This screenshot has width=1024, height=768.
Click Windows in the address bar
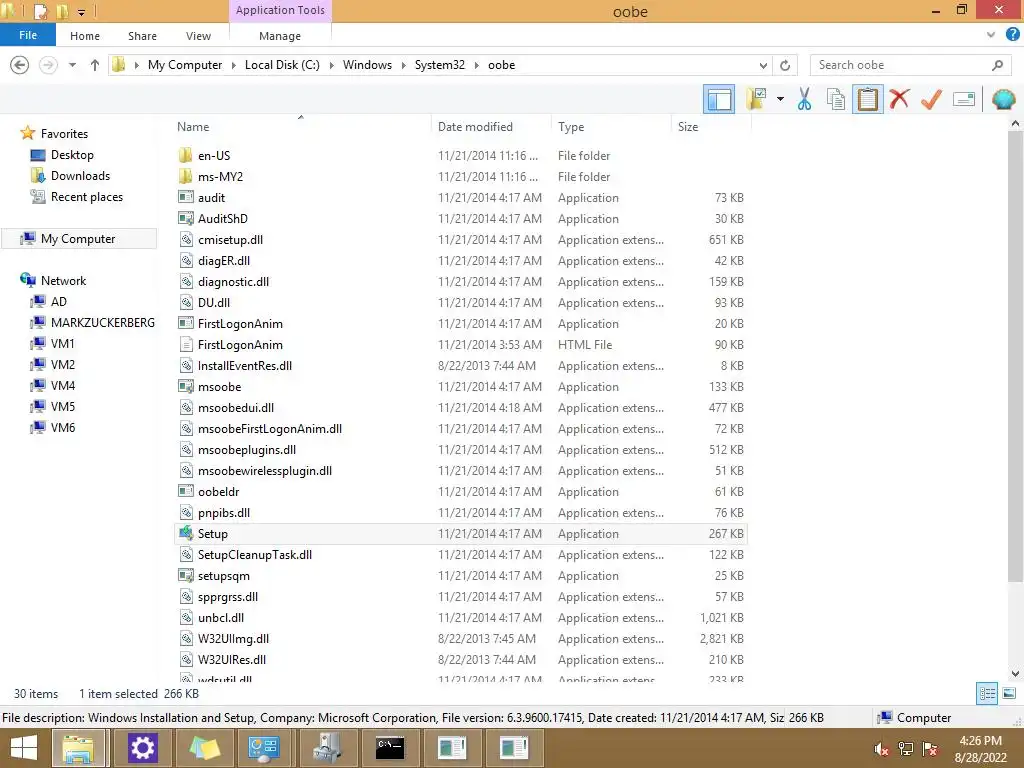[x=367, y=65]
